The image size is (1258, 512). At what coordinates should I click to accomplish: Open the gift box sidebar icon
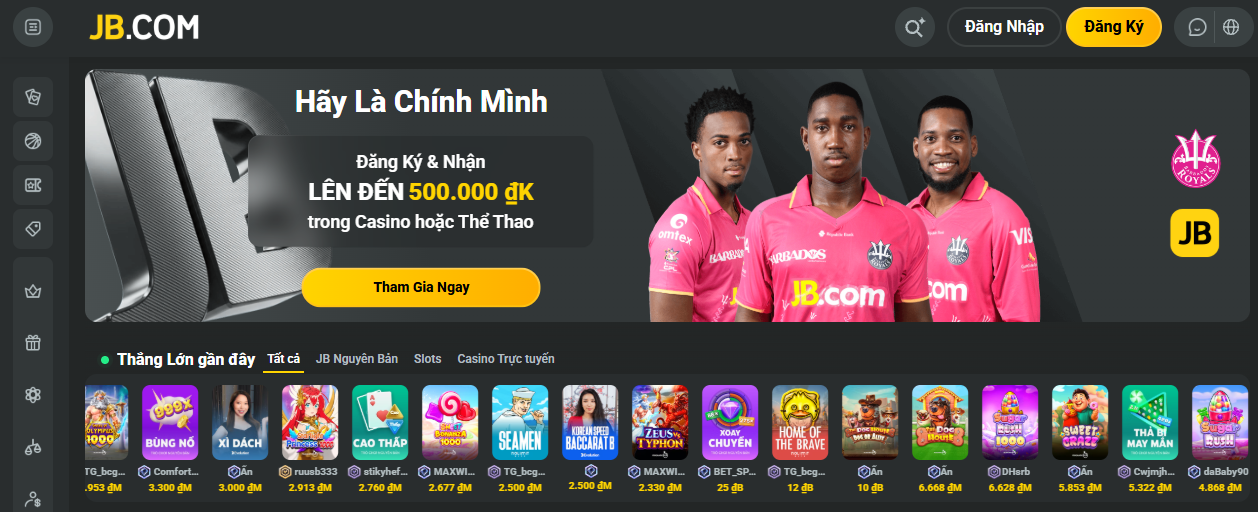[x=33, y=342]
